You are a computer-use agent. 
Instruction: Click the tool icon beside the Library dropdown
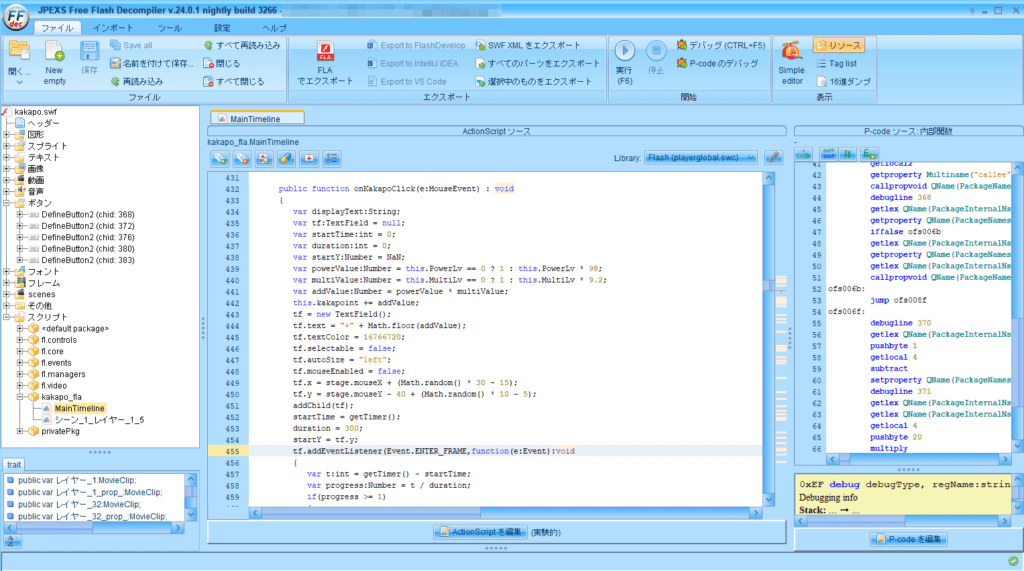coord(773,158)
